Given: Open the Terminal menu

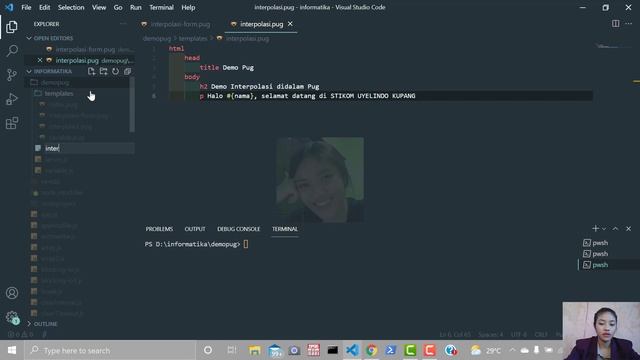Looking at the screenshot, I should point(161,7).
